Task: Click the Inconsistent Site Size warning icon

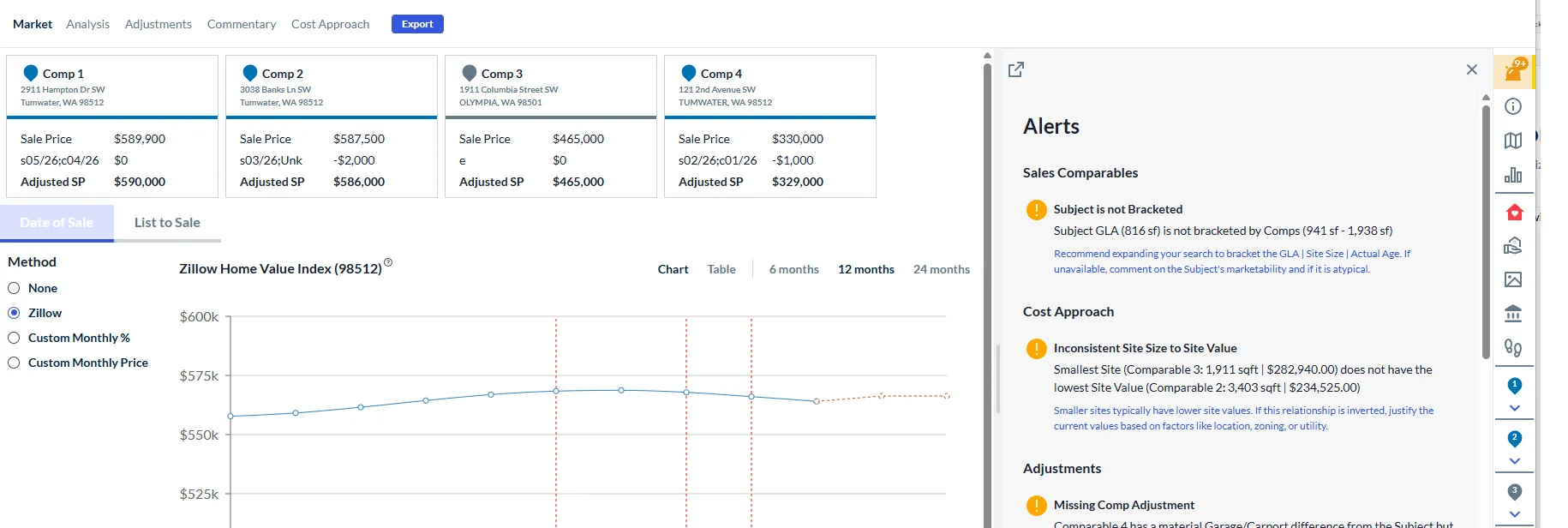Action: [x=1036, y=348]
